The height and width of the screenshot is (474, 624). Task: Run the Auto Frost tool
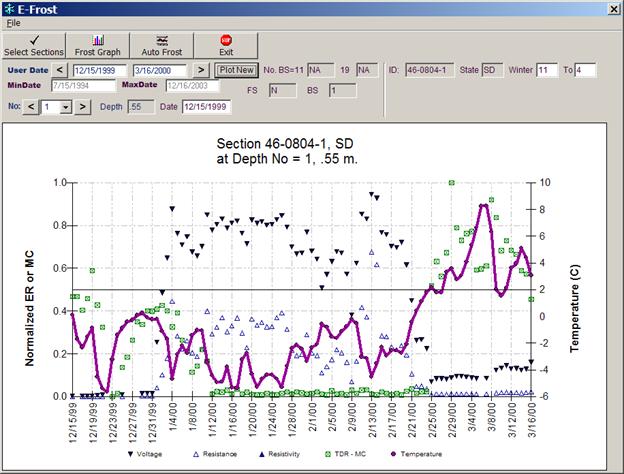(162, 46)
